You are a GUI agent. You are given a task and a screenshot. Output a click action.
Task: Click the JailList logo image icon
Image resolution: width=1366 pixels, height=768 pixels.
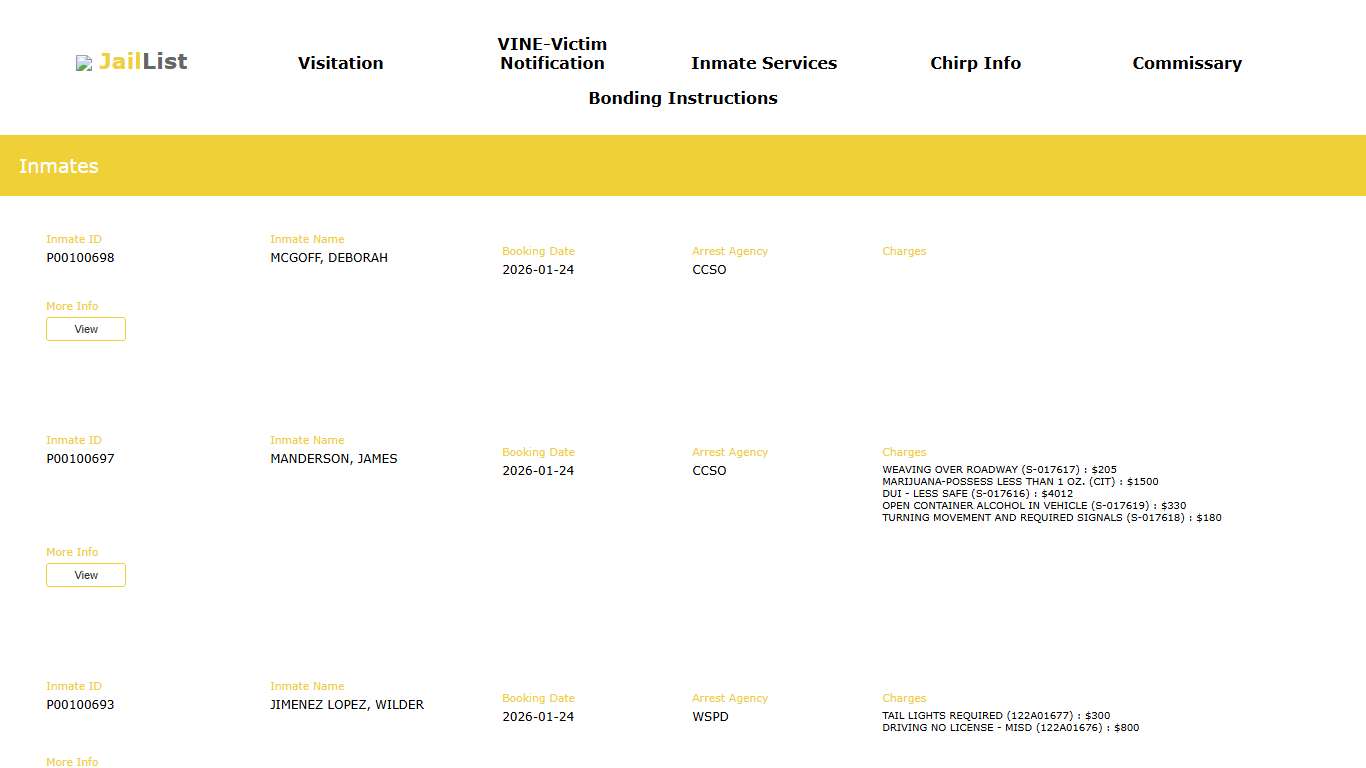(84, 63)
